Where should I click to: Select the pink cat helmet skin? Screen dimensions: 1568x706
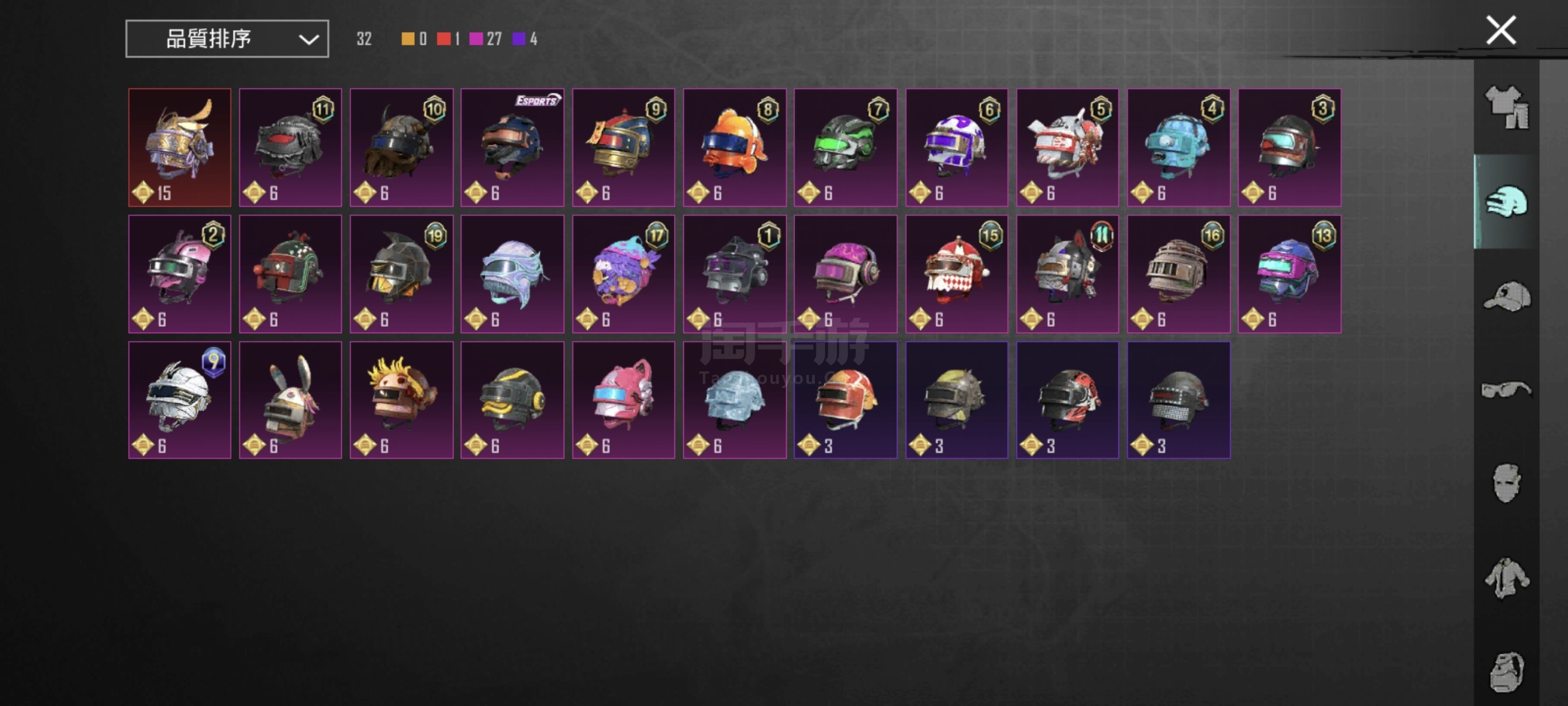click(x=623, y=400)
